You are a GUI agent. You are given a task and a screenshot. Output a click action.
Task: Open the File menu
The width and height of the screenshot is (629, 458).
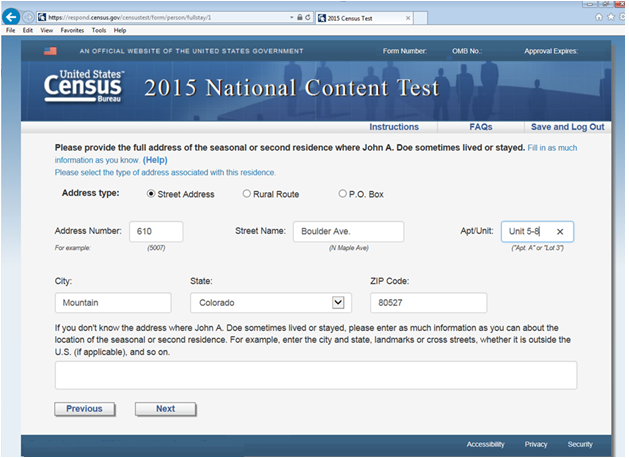coord(10,30)
